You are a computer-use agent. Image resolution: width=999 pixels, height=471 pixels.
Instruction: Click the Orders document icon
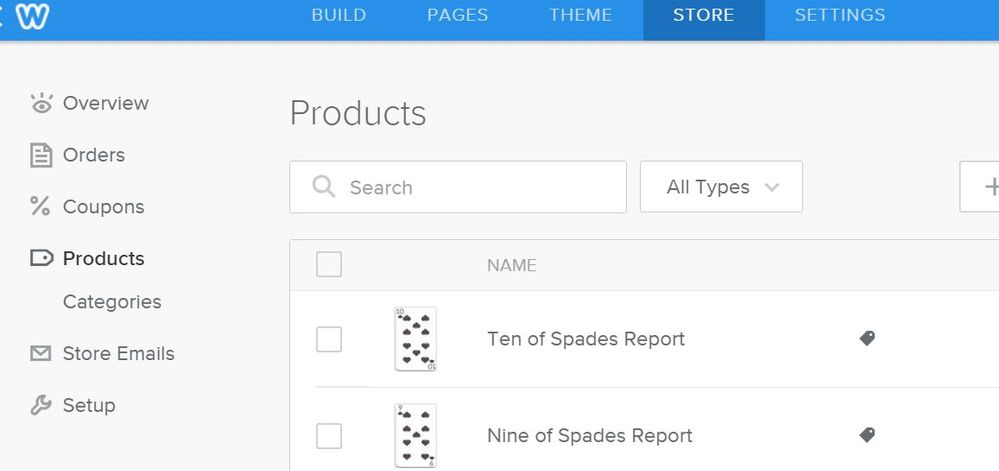(41, 155)
